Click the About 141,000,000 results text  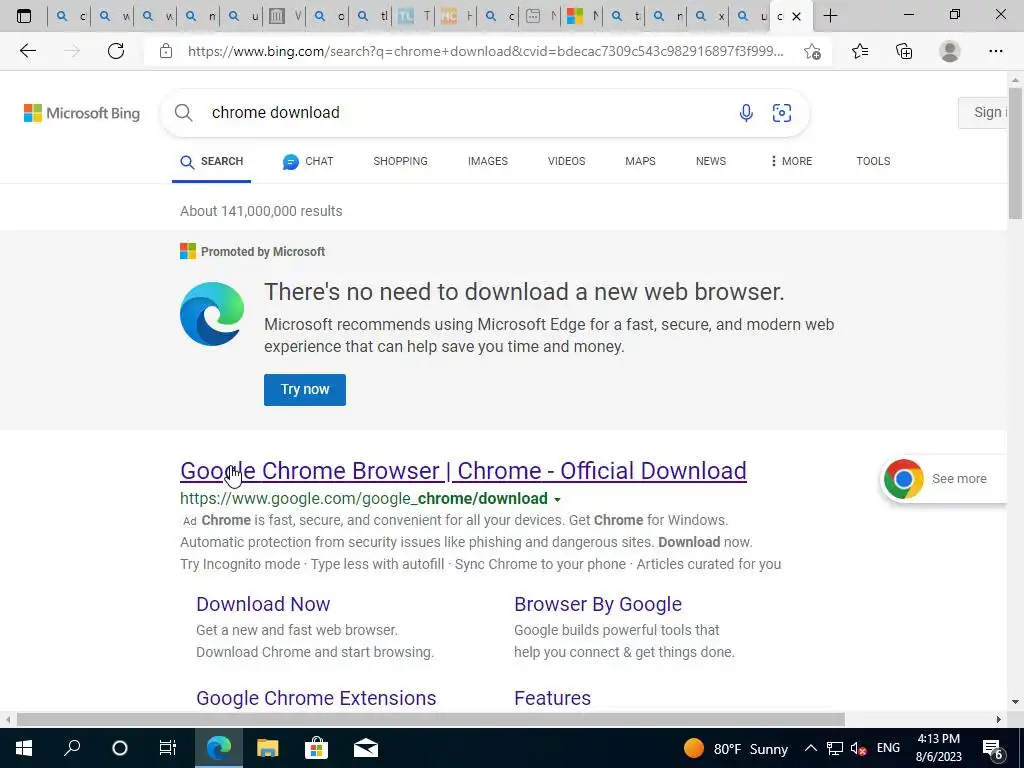[261, 211]
